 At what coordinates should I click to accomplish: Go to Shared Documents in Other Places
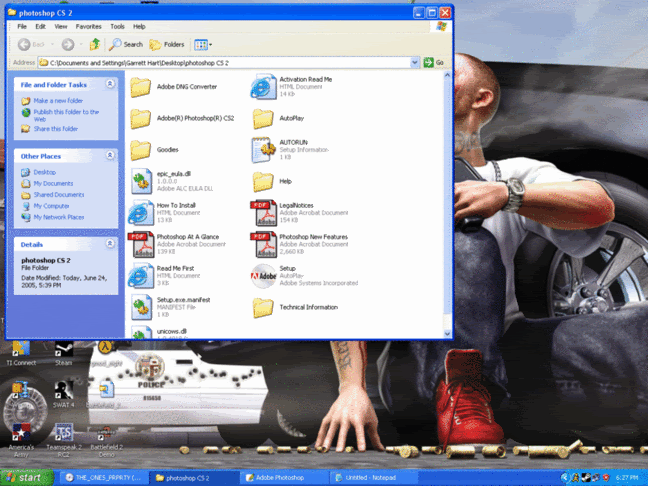point(59,195)
